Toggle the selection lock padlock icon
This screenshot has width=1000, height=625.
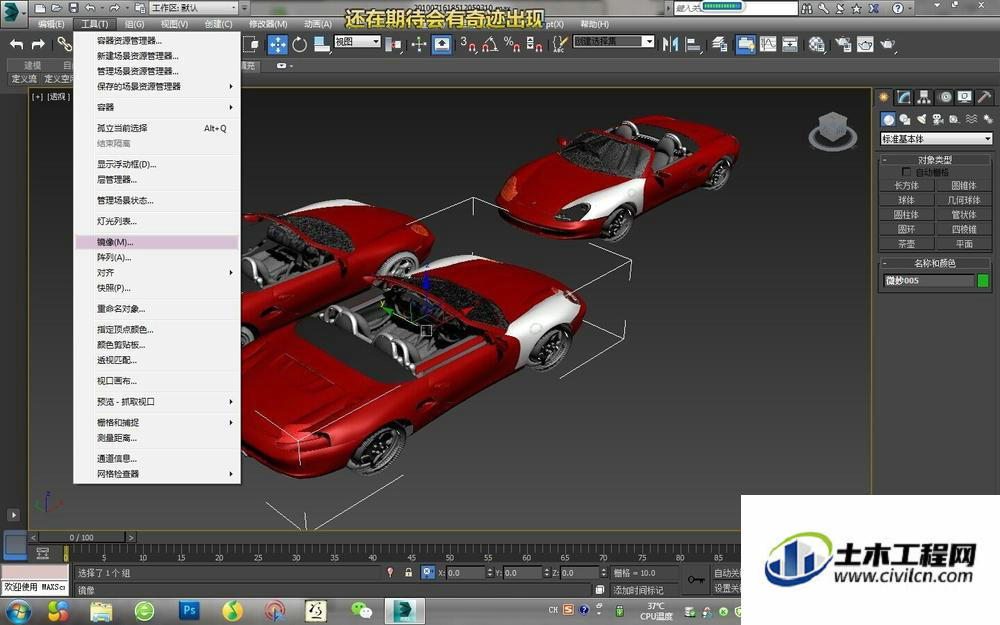409,573
